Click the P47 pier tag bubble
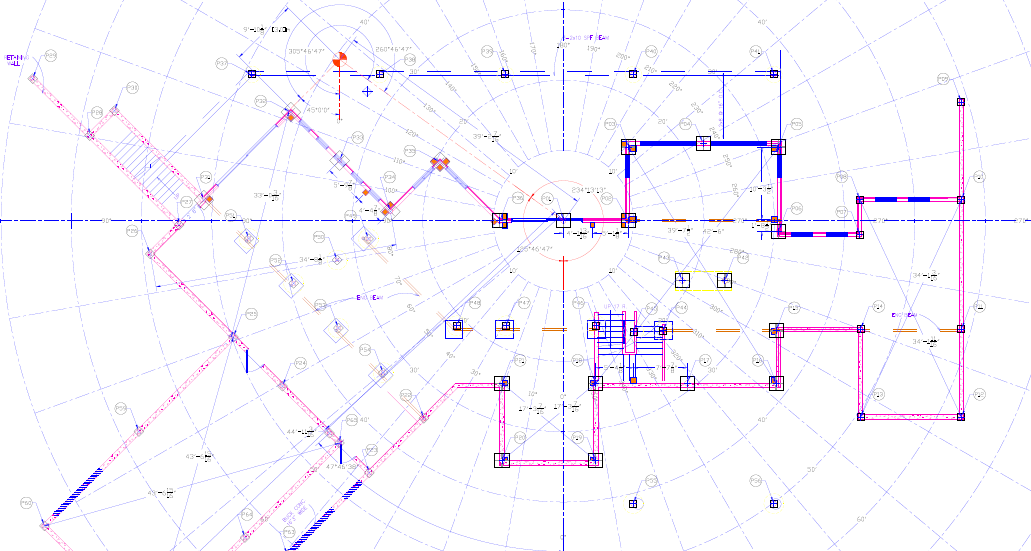The image size is (1031, 551). coord(524,303)
